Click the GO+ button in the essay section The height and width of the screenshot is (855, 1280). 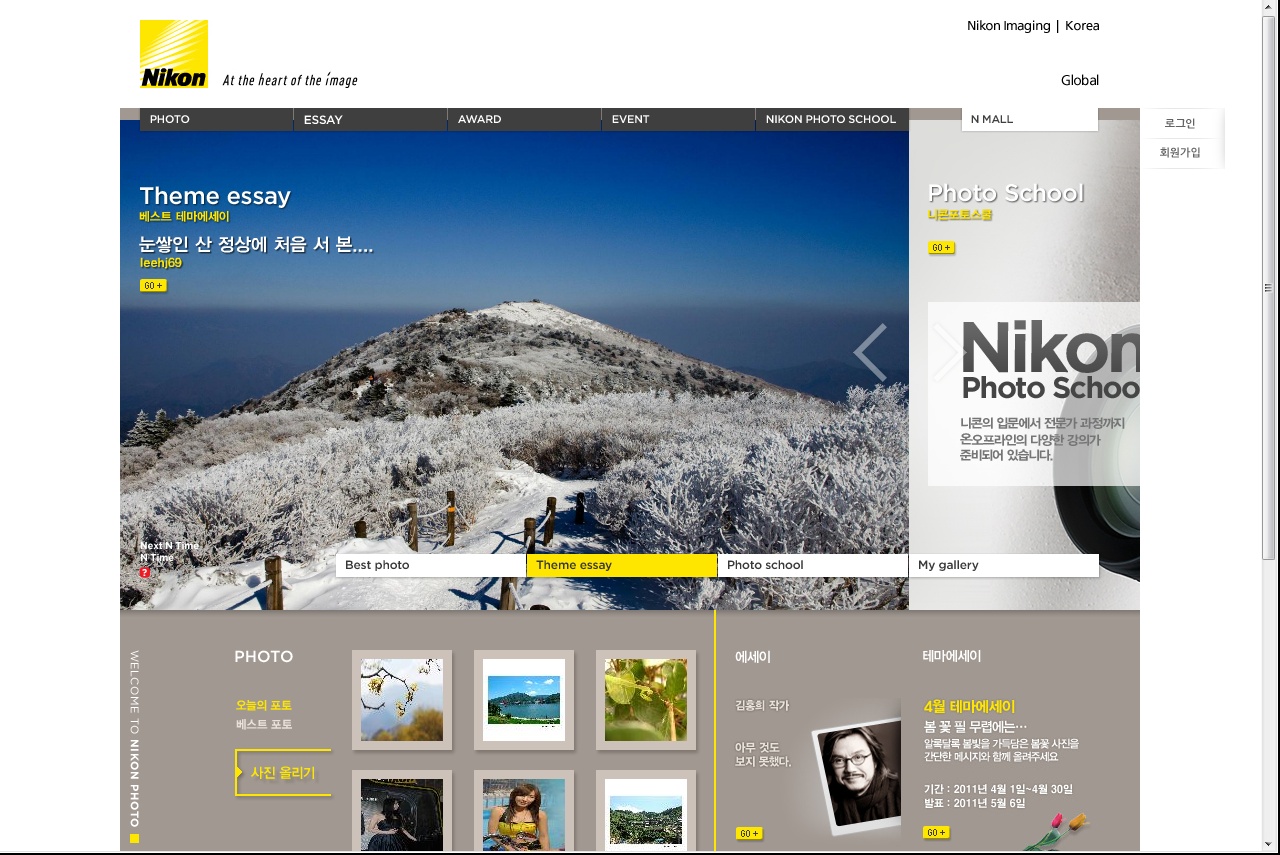click(749, 833)
